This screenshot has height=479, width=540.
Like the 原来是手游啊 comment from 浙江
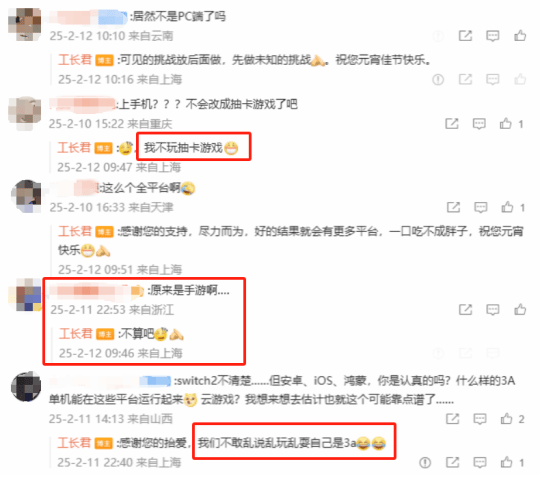point(520,309)
